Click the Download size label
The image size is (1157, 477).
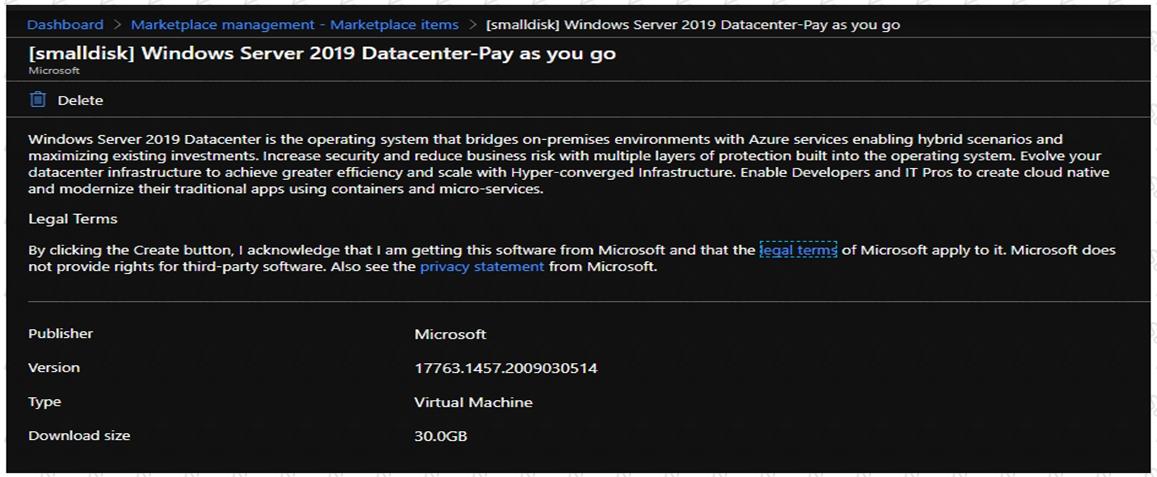click(79, 436)
